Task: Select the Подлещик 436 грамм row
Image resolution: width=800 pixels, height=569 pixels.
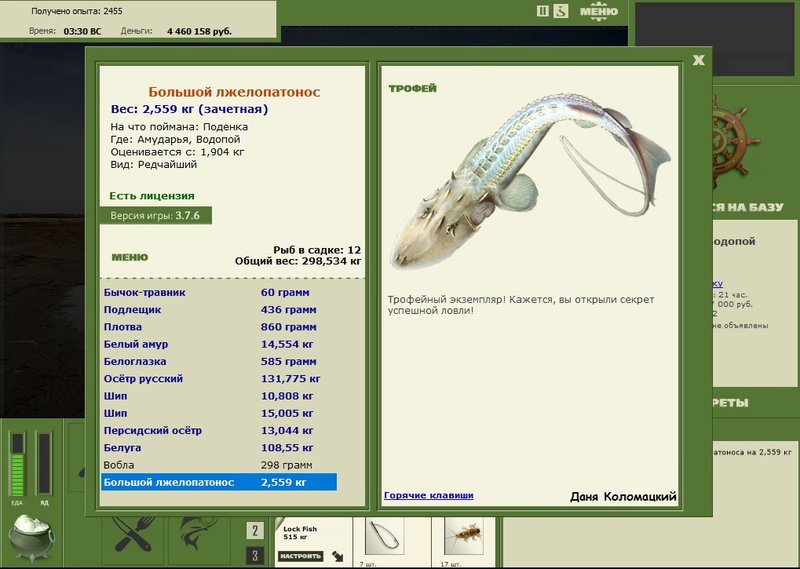Action: (219, 310)
